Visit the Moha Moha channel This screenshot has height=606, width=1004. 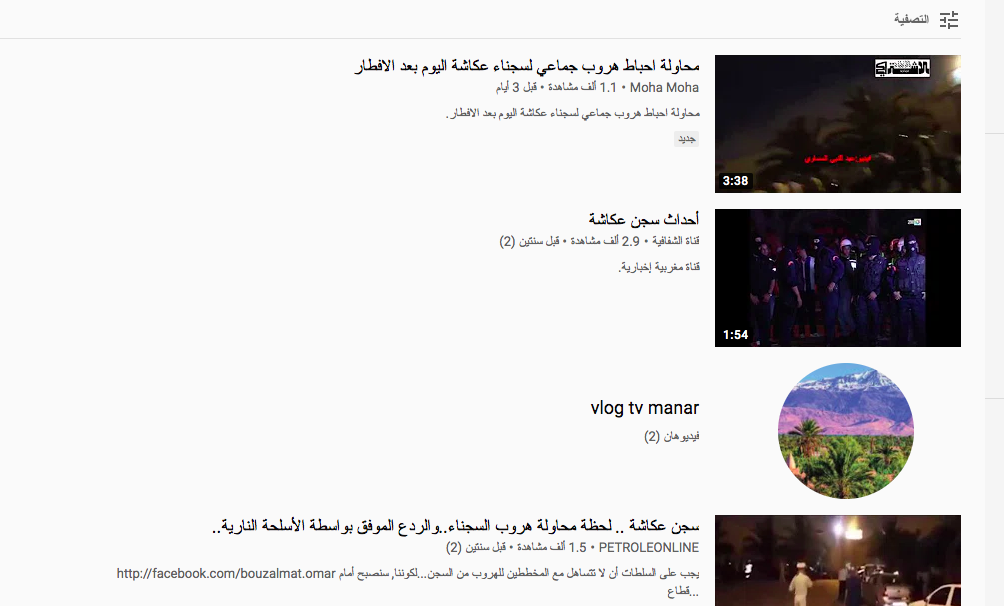tap(664, 88)
